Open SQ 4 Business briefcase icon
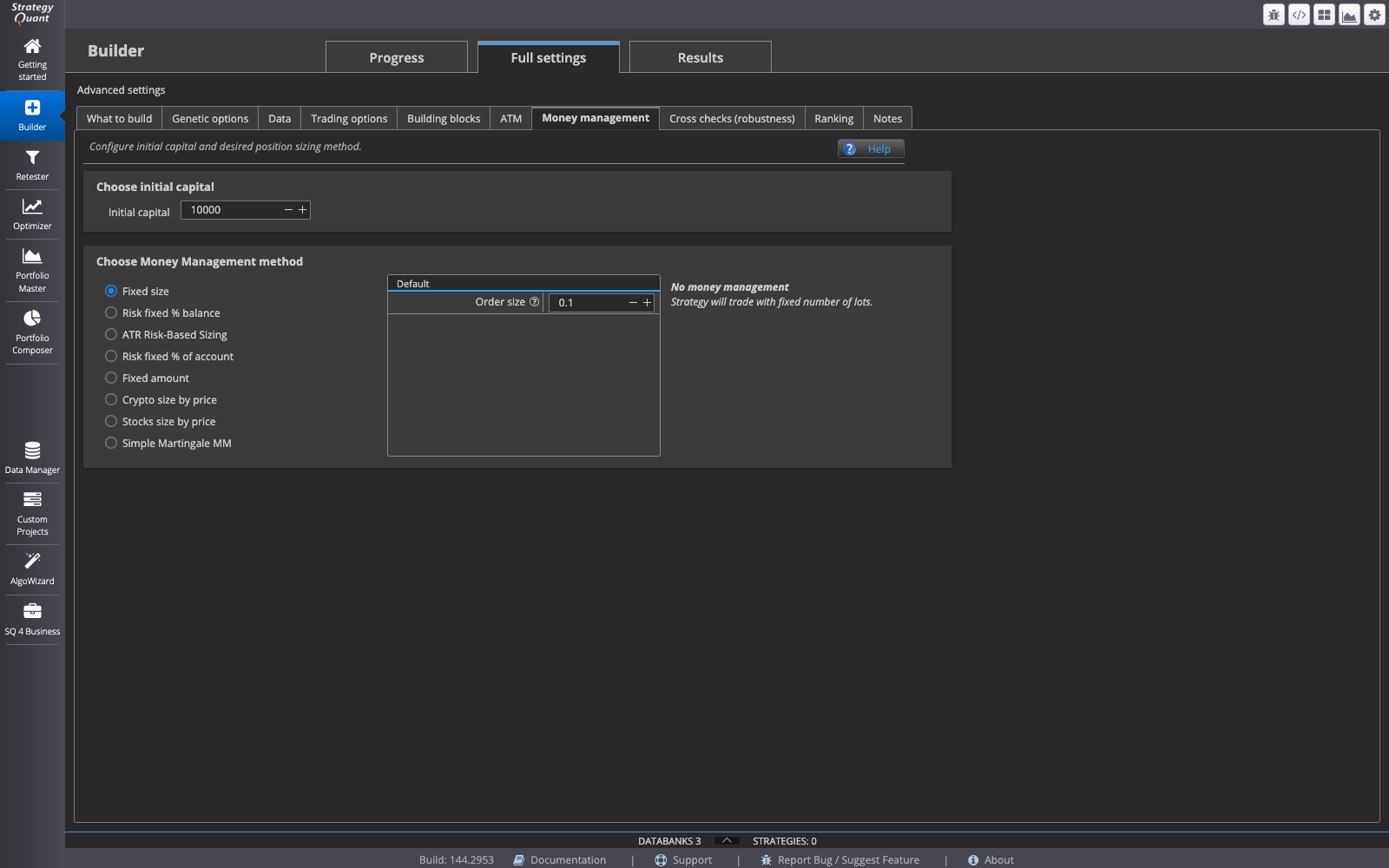 tap(32, 611)
